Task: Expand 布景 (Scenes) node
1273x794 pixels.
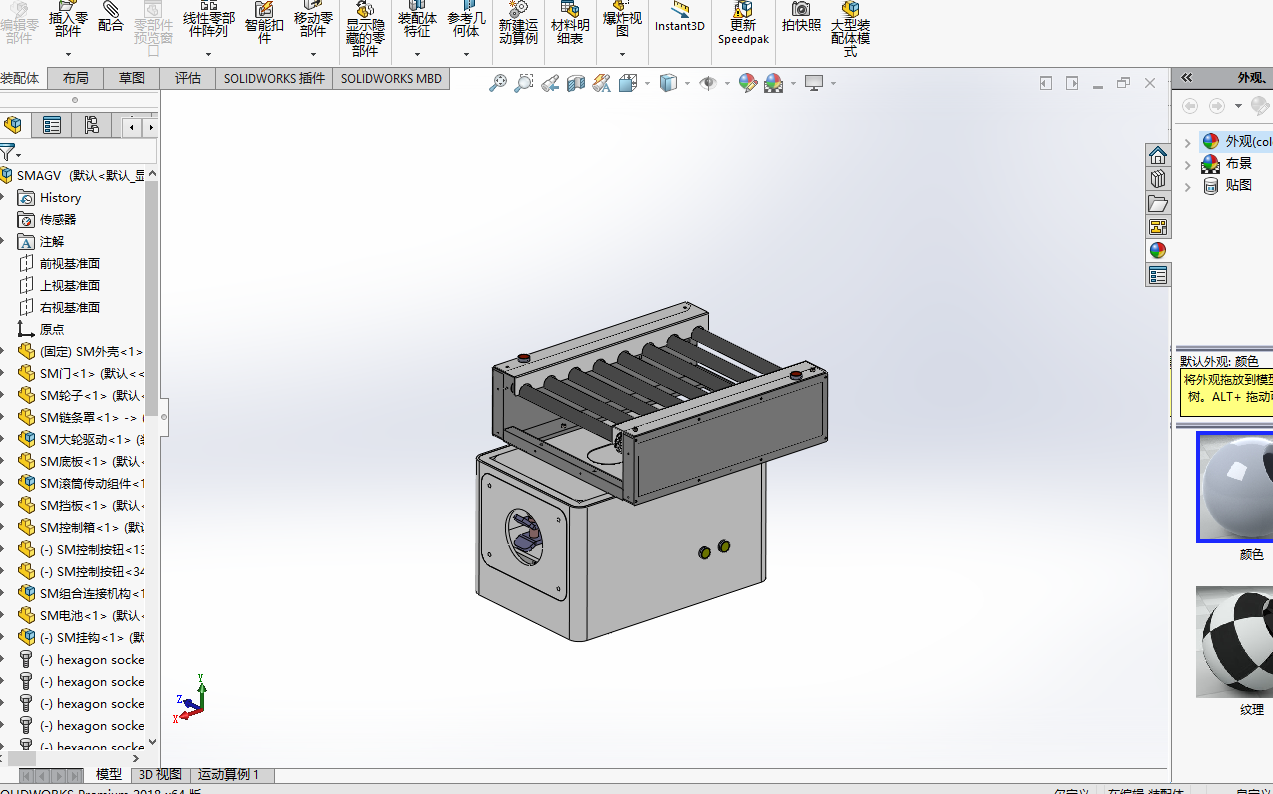Action: [x=1187, y=164]
